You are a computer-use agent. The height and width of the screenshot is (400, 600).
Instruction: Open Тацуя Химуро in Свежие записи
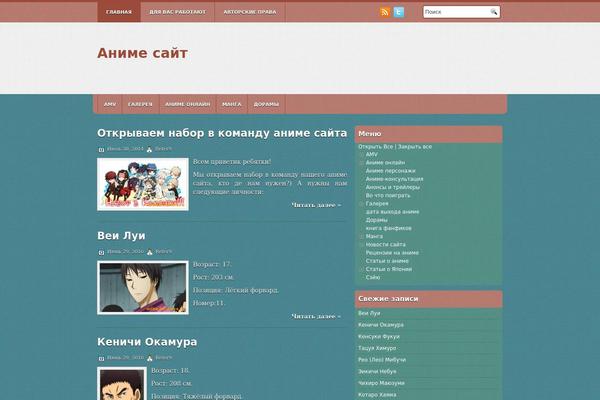click(377, 348)
